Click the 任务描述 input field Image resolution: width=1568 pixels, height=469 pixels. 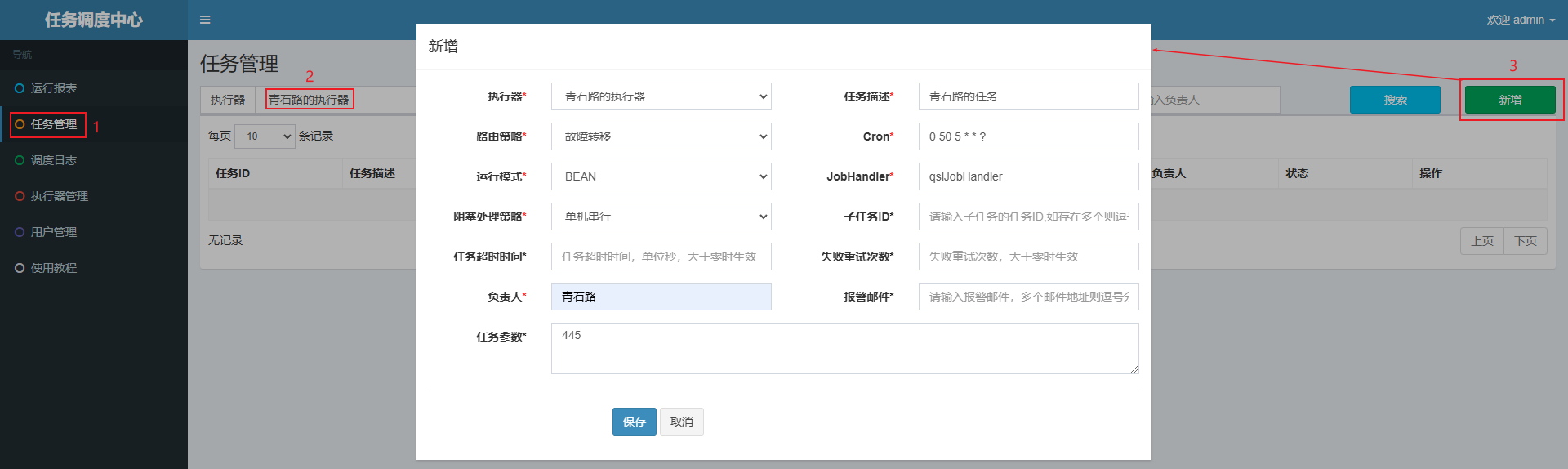point(1029,96)
